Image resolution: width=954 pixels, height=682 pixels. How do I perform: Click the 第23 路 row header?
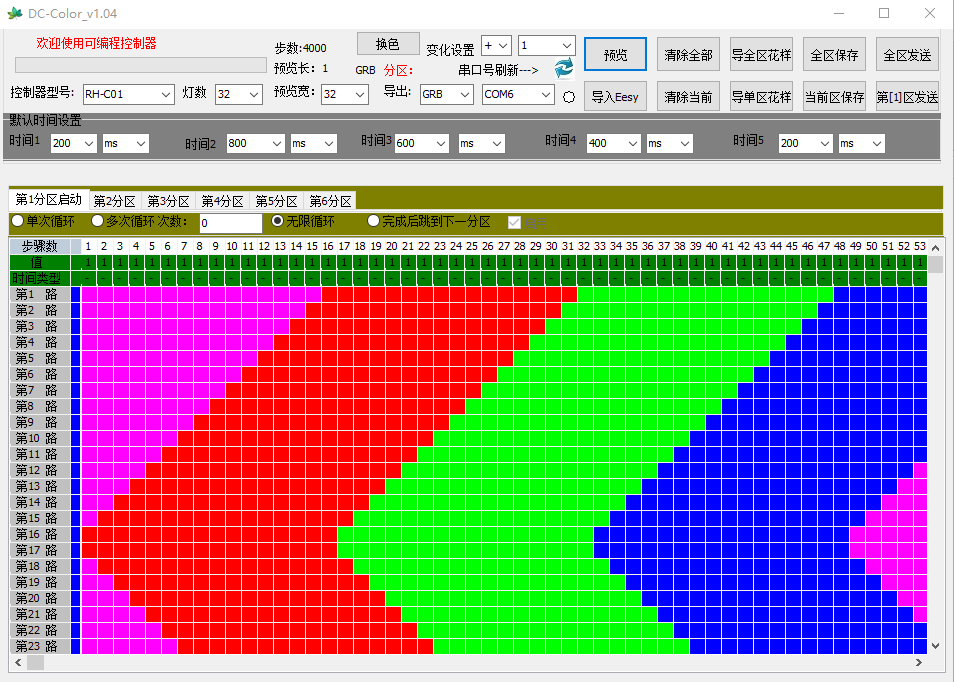click(40, 646)
